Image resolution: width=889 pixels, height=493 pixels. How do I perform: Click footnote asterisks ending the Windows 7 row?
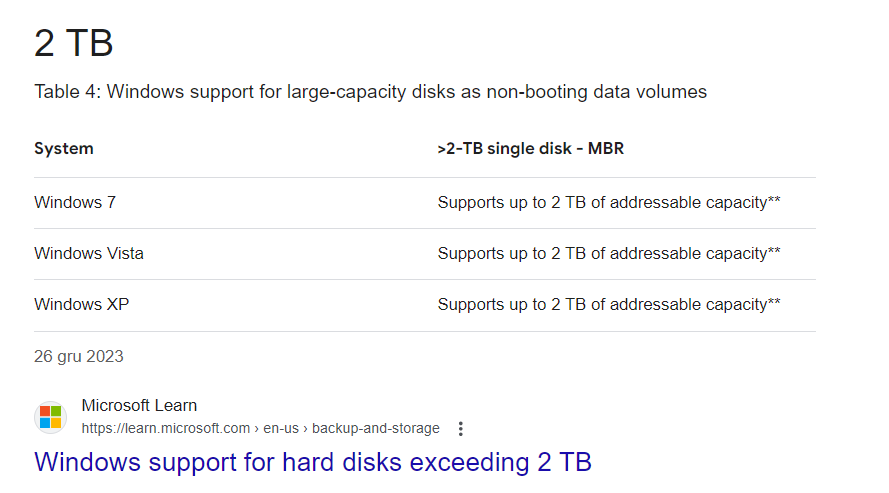click(x=774, y=199)
